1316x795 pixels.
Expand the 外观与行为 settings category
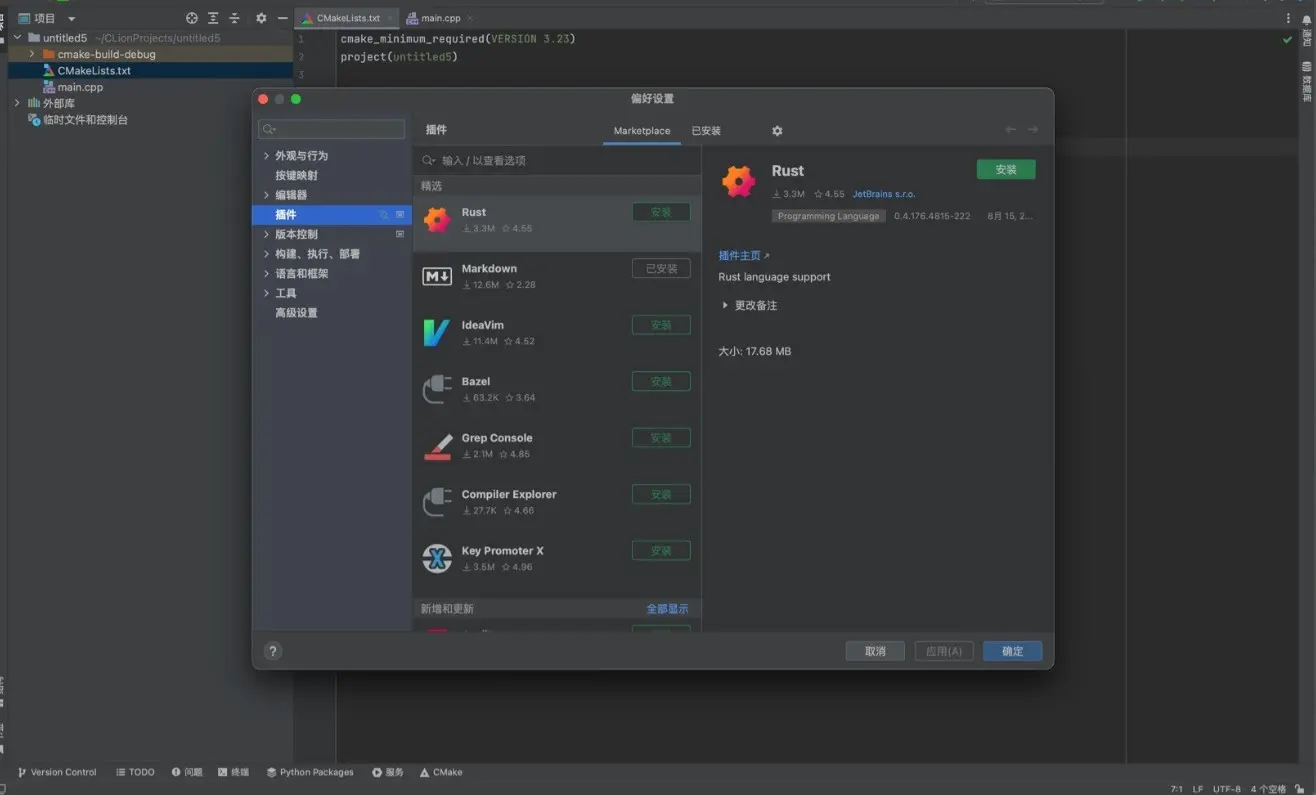pos(266,156)
